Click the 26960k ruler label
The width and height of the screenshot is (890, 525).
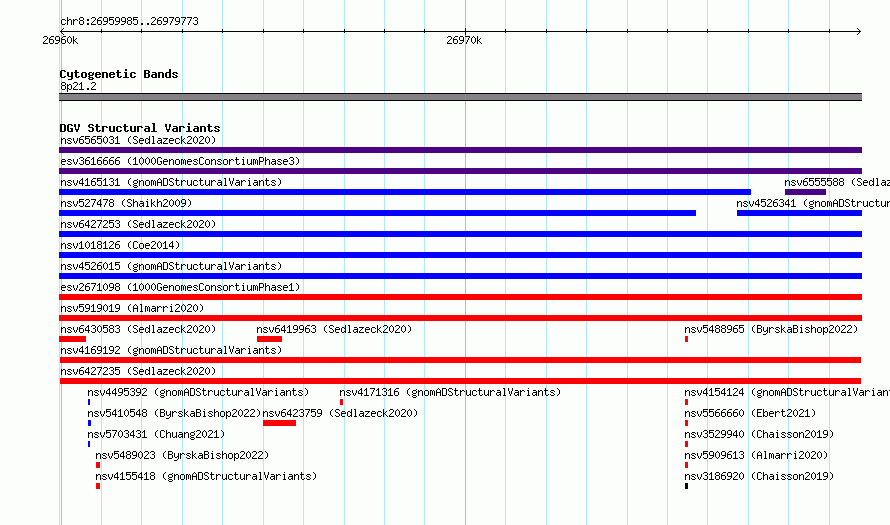[60, 40]
